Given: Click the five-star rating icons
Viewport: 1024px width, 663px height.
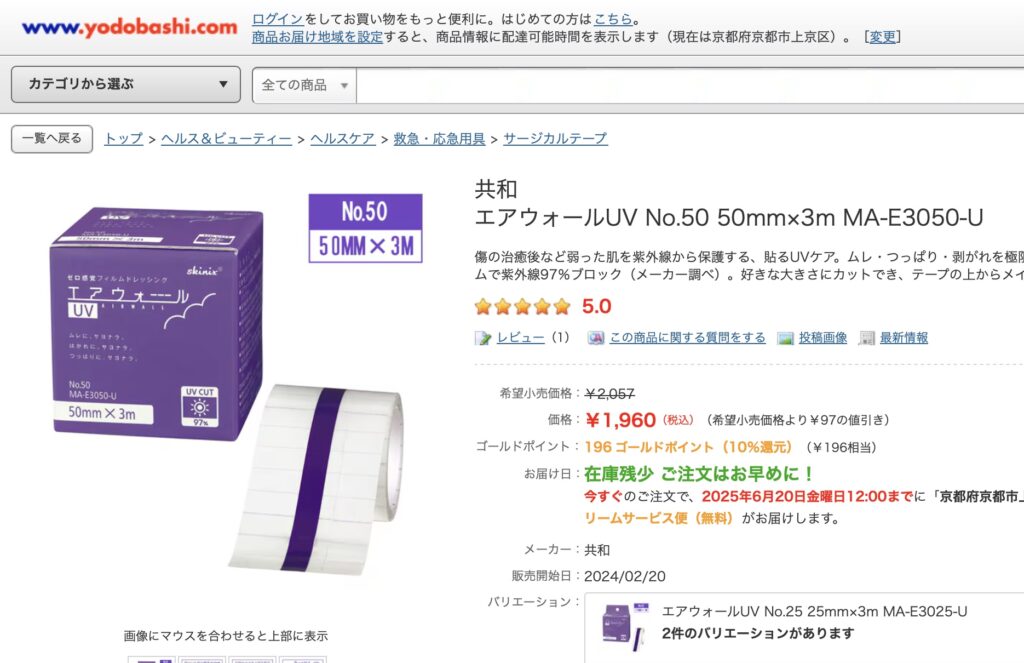Looking at the screenshot, I should [x=522, y=306].
